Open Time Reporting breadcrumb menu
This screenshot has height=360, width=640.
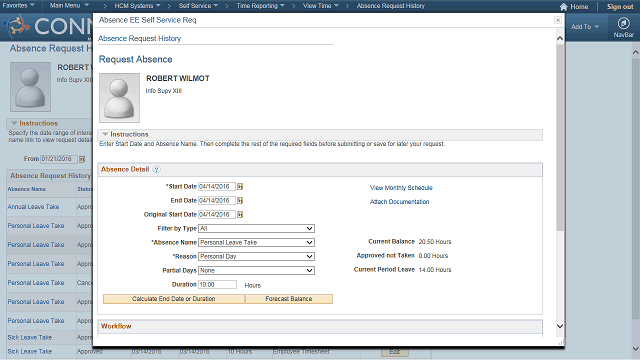[x=260, y=6]
